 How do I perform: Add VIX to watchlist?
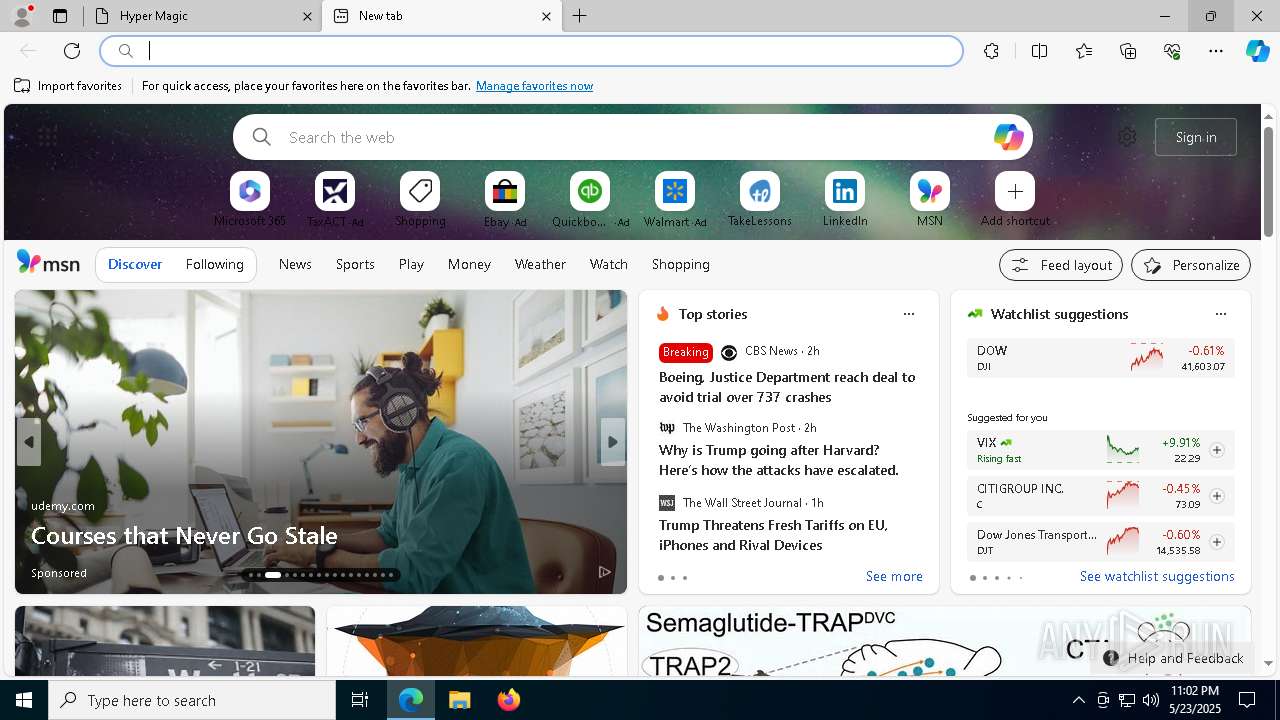pos(1217,450)
